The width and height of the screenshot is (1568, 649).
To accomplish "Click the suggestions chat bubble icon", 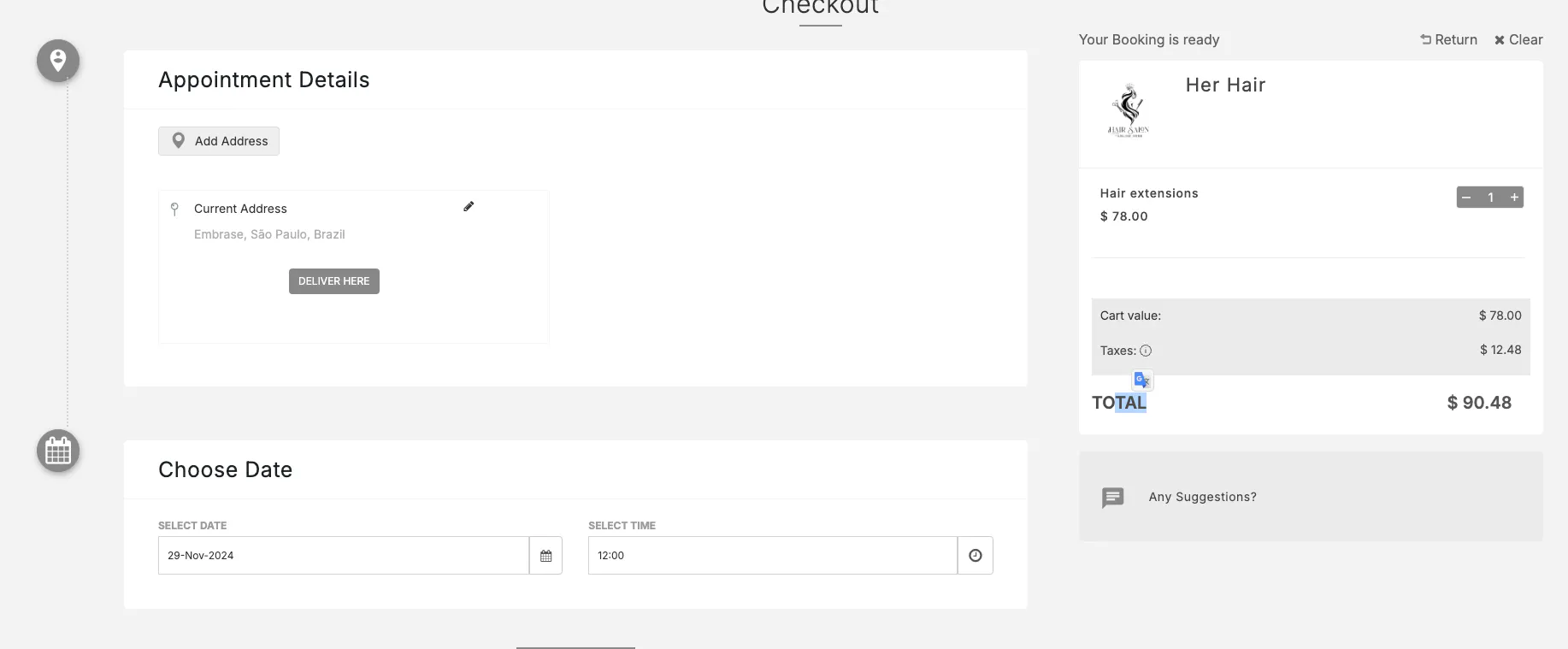I will point(1113,497).
